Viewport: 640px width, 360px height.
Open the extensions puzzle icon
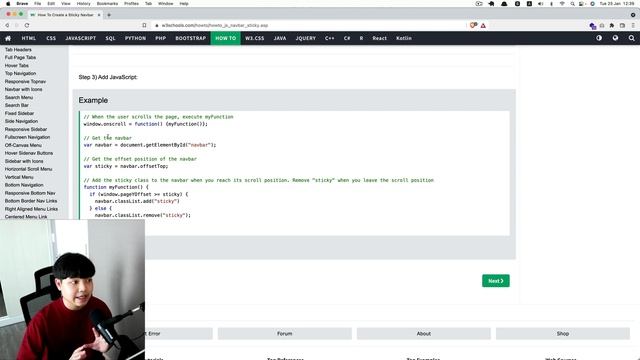pyautogui.click(x=611, y=25)
